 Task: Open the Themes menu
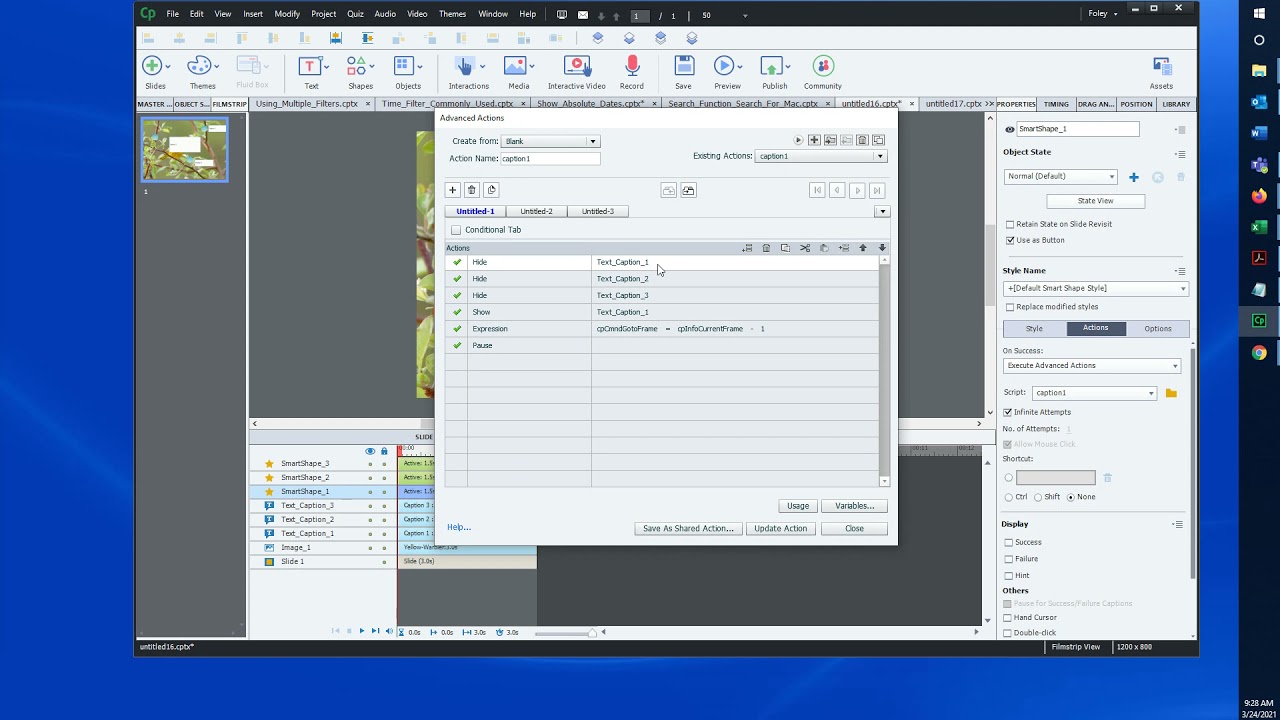click(452, 14)
